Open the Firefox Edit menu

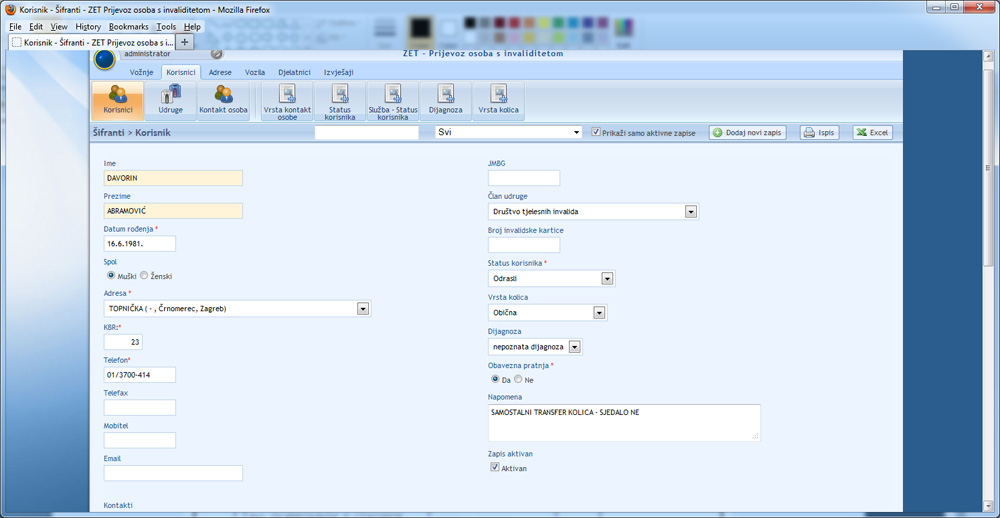point(36,27)
